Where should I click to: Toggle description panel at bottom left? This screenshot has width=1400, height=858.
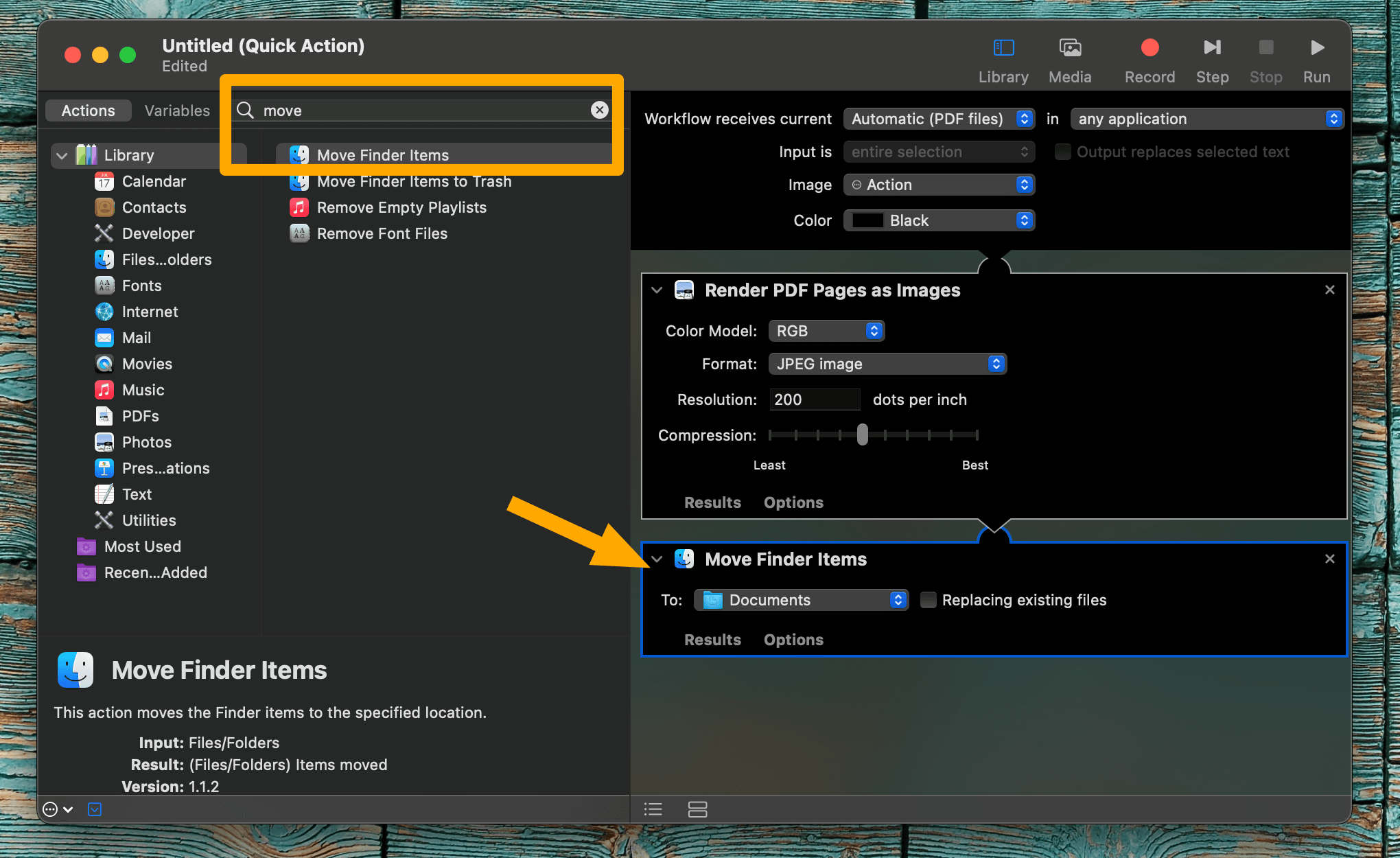95,809
